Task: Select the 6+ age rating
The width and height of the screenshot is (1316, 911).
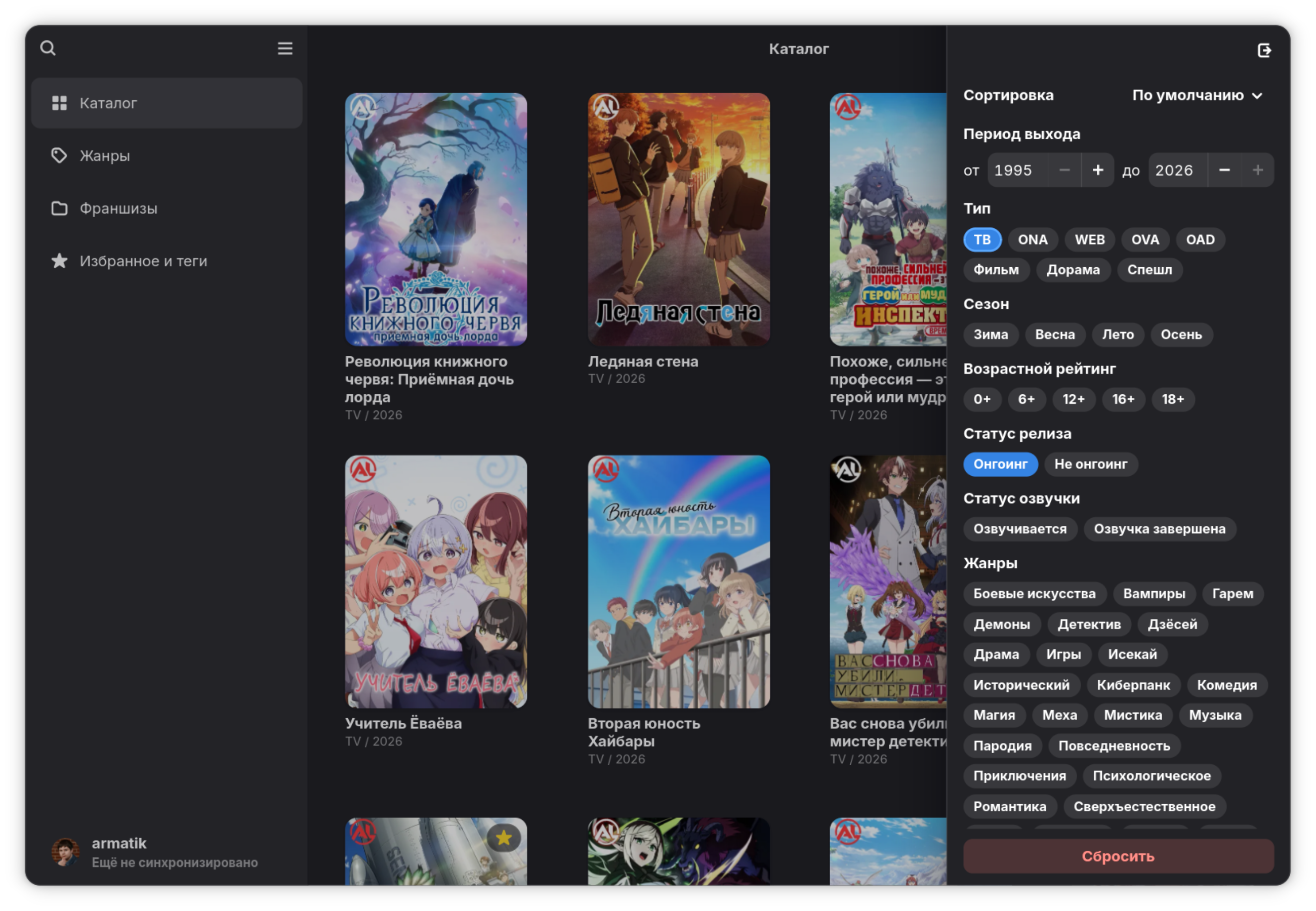Action: (x=1026, y=399)
